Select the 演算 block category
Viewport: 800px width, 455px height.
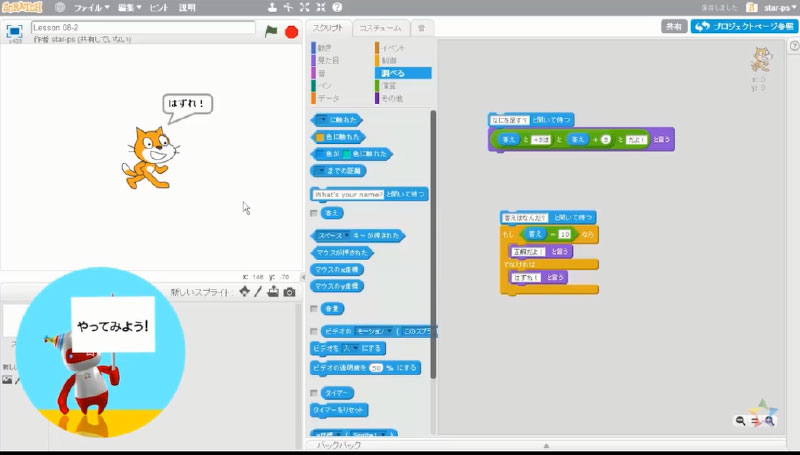389,86
